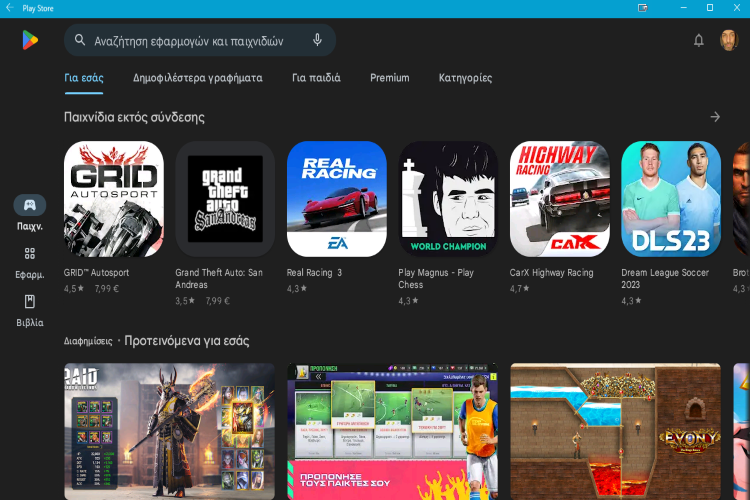Screen dimensions: 750x500
Task: Click the Real Racing 3 title text
Action: (x=314, y=273)
